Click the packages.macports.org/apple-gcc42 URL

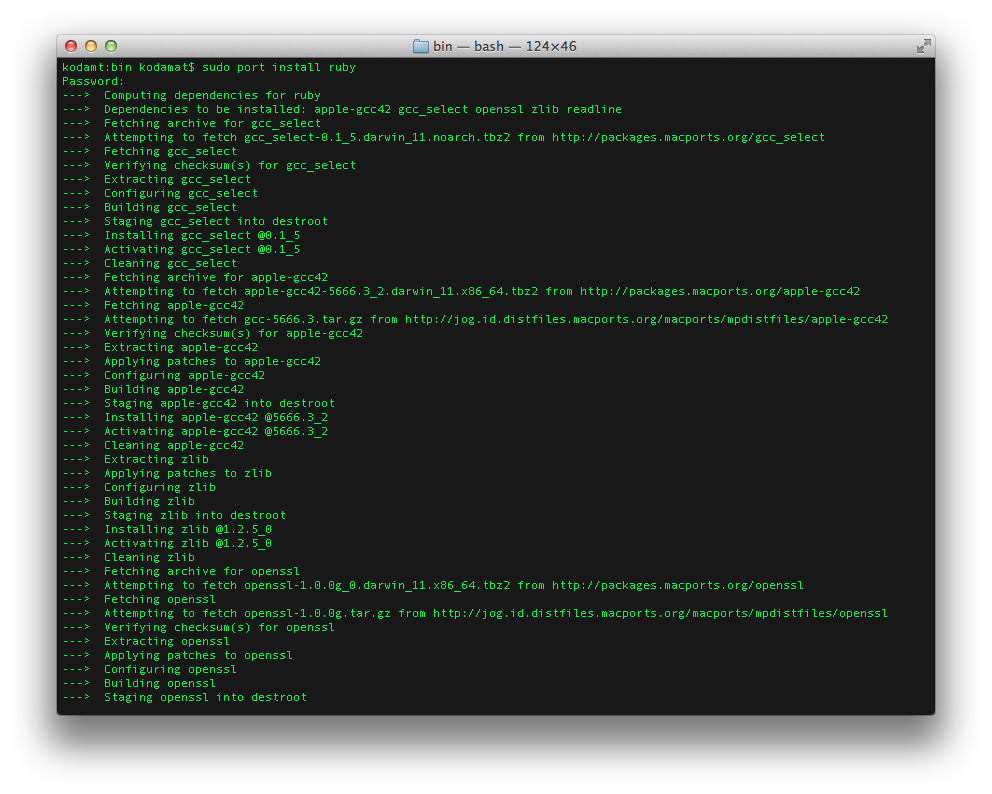[x=720, y=292]
